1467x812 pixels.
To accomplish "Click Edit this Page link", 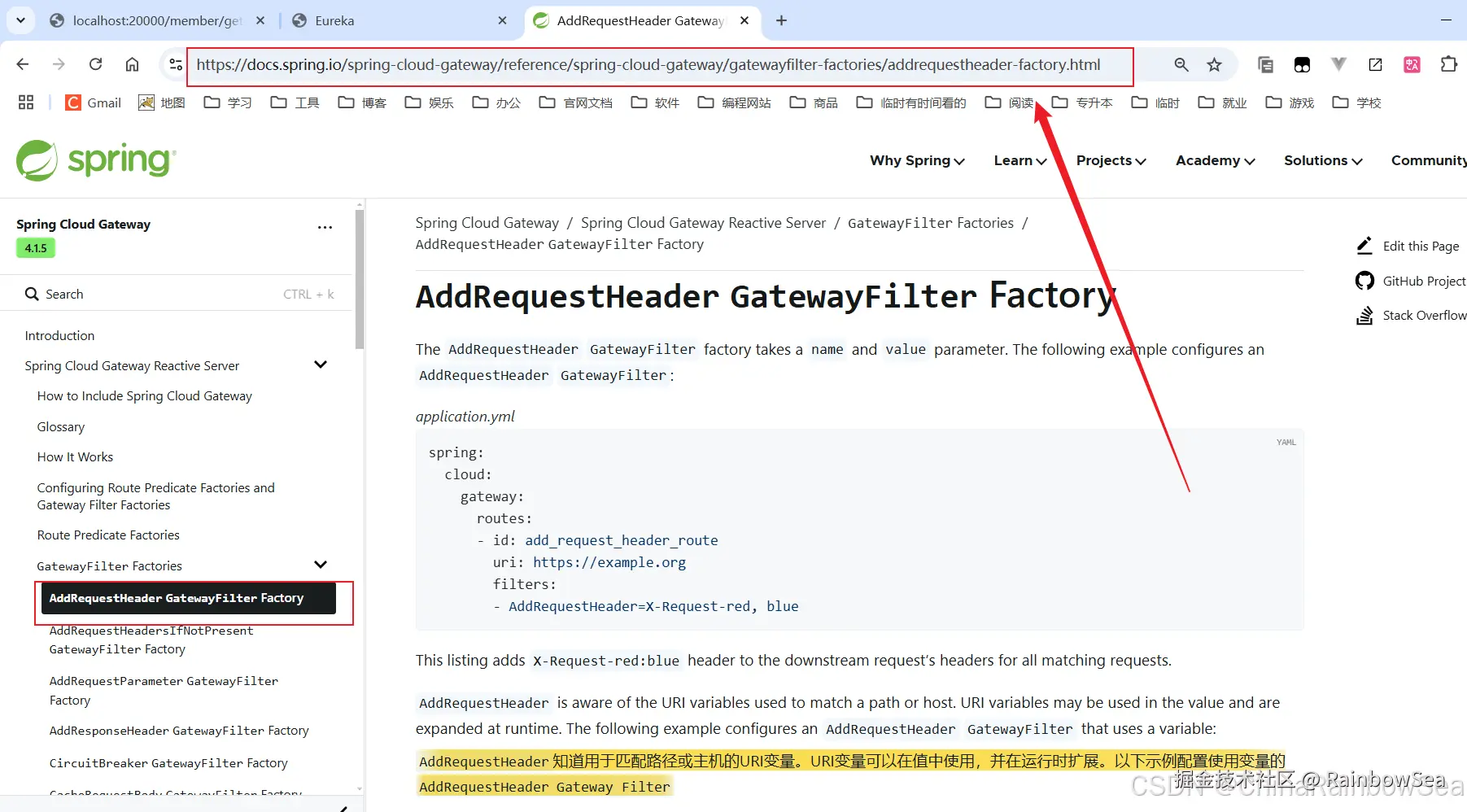I will pyautogui.click(x=1408, y=246).
